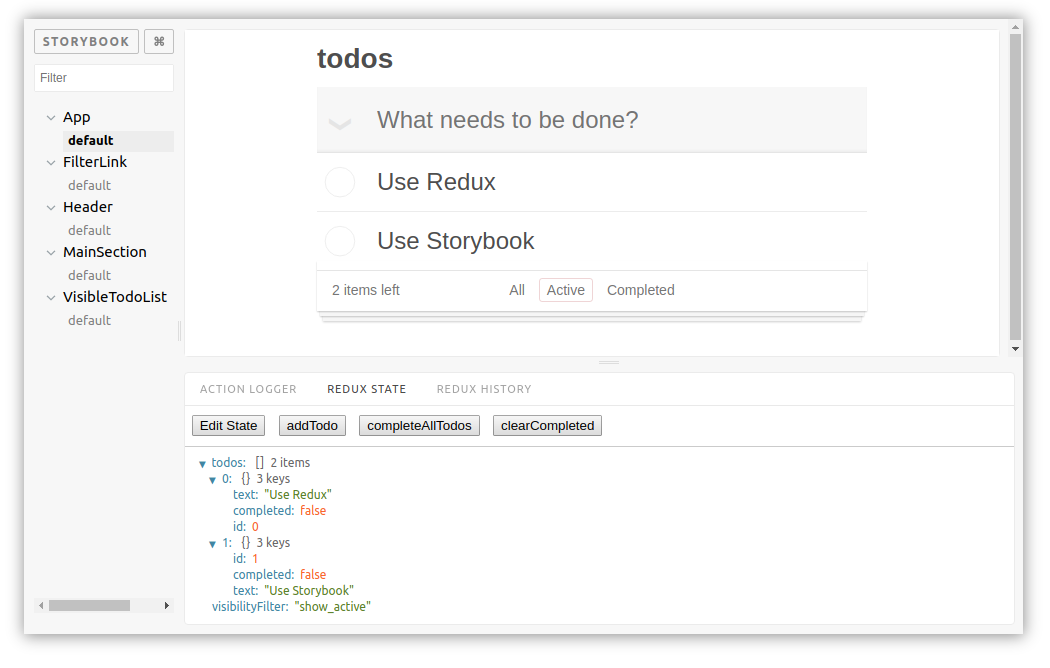Click the sidebar scrollbar right arrow
1050x668 pixels.
click(x=168, y=605)
